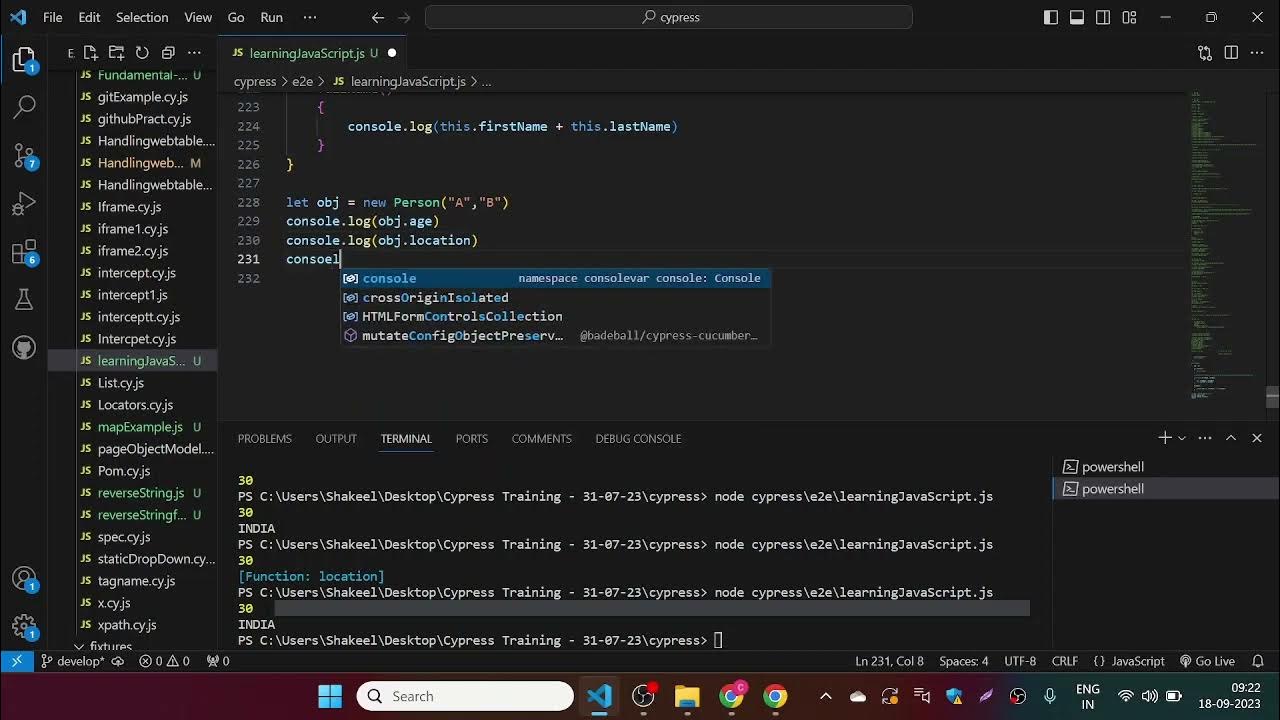Toggle the secondary side bar visibility

coord(1103,17)
